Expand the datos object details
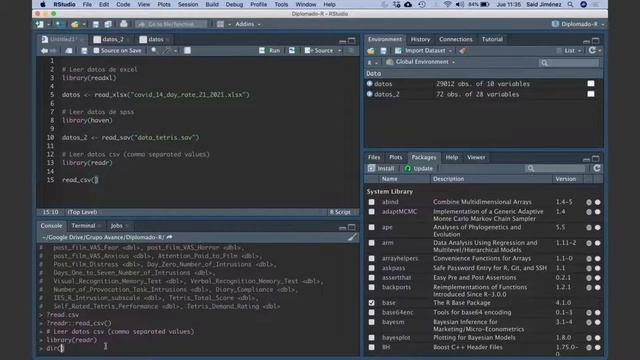The height and width of the screenshot is (360, 640). [x=369, y=84]
